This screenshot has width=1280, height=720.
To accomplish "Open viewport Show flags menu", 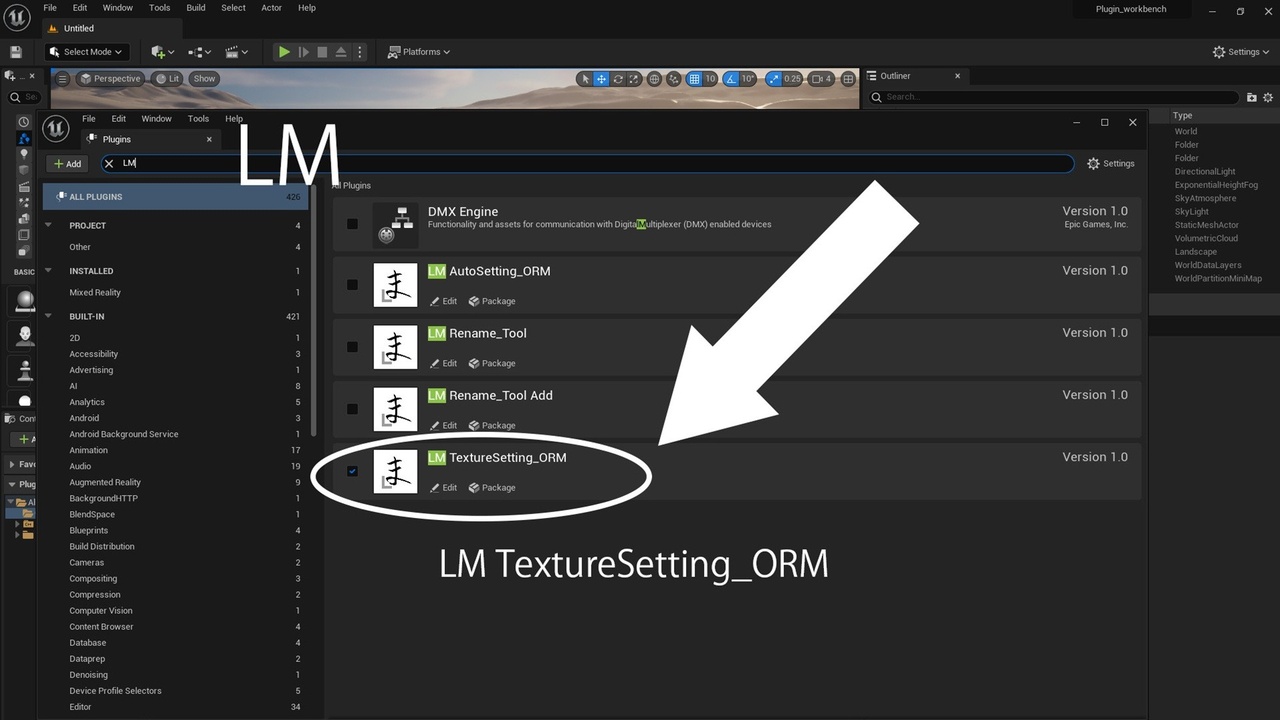I will (x=204, y=79).
